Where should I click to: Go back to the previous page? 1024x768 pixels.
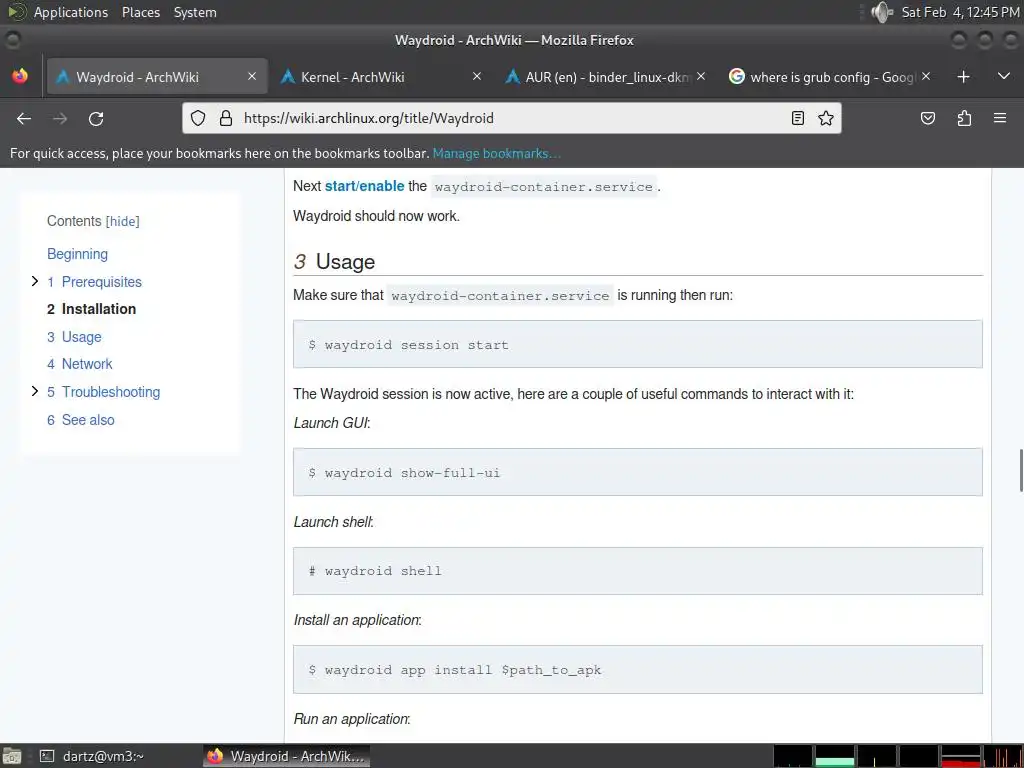[x=24, y=118]
